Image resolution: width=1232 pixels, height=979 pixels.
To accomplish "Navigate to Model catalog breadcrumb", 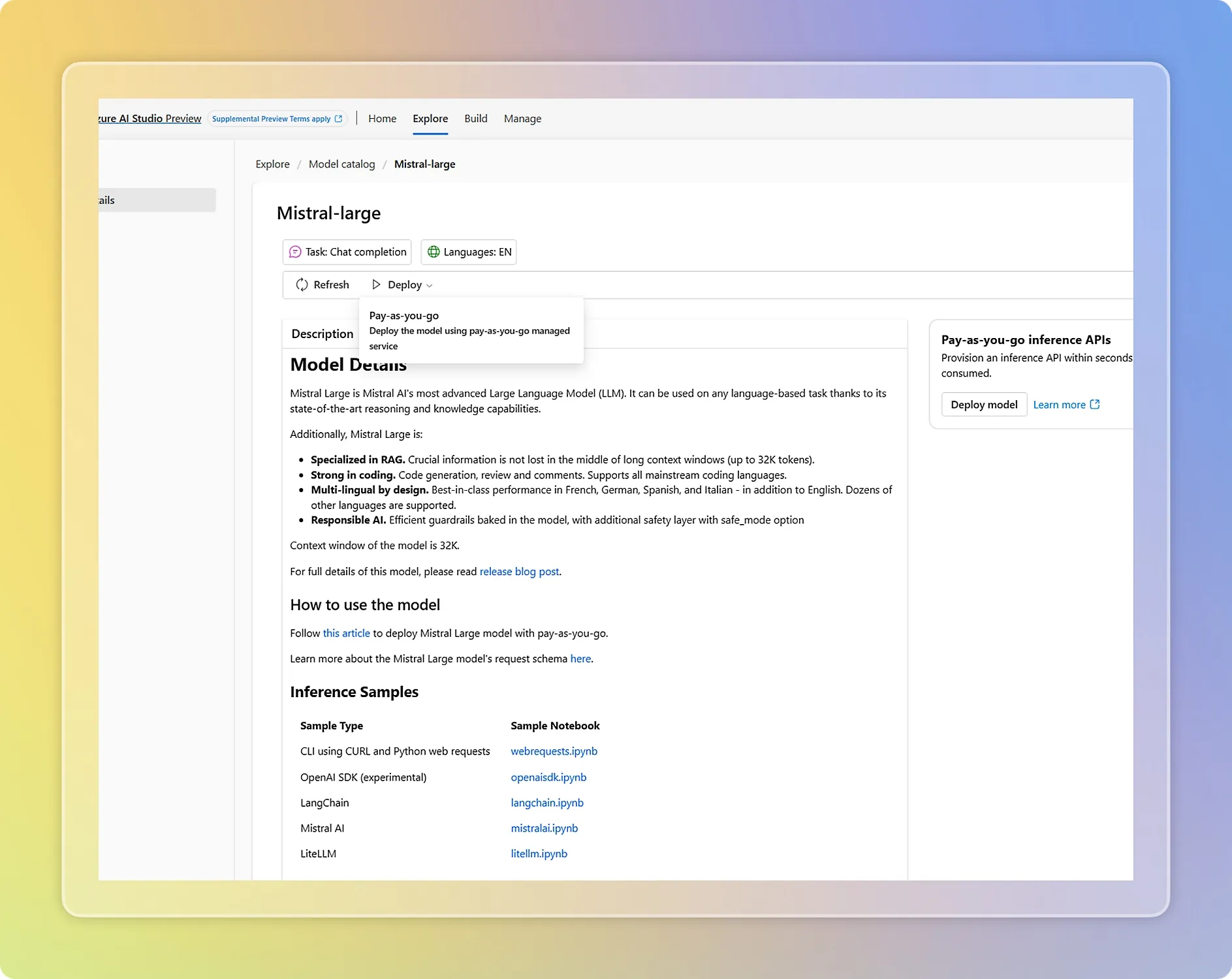I will click(x=341, y=164).
